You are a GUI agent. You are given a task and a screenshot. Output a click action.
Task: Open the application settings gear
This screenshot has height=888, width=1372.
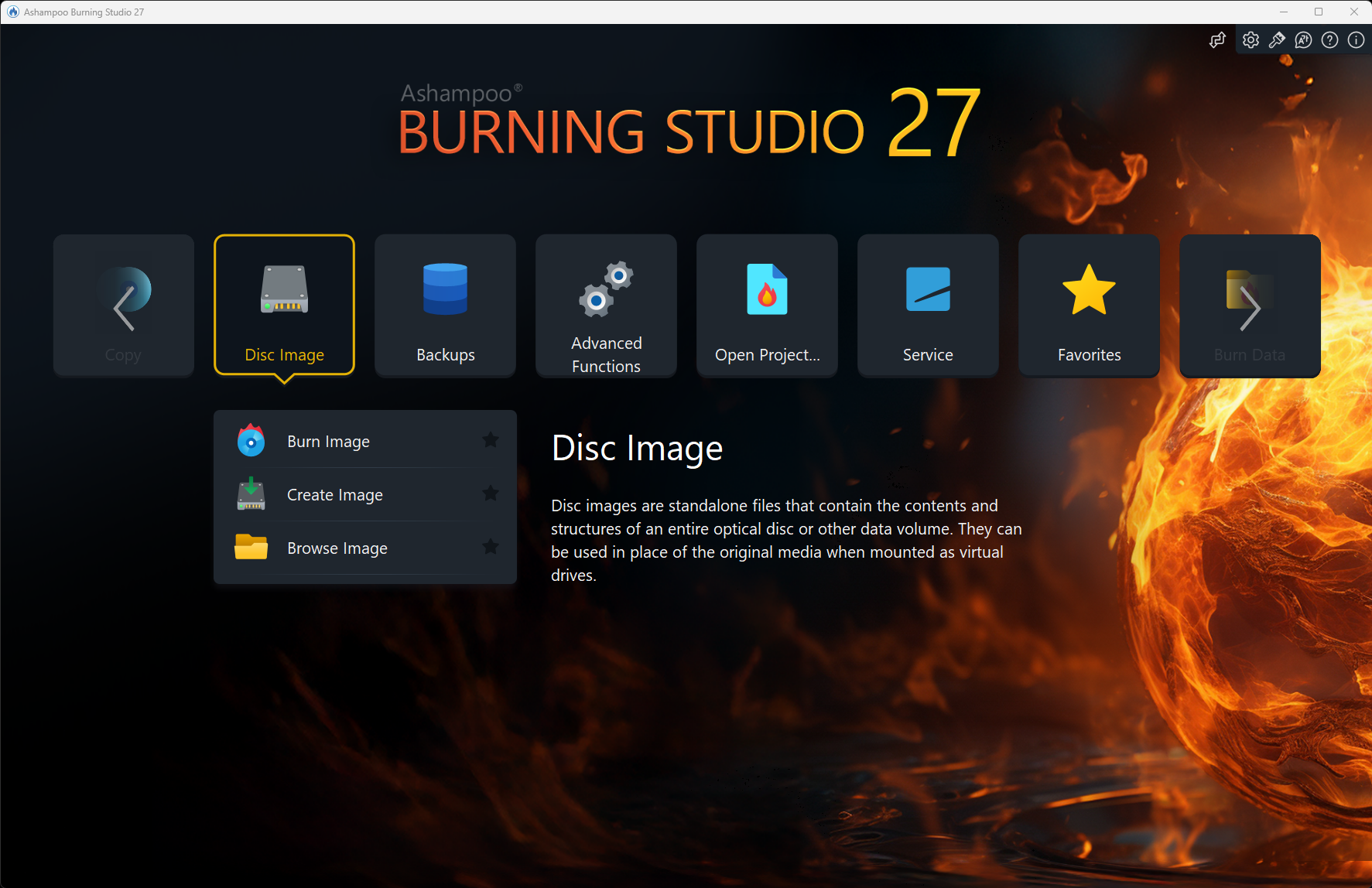1251,39
